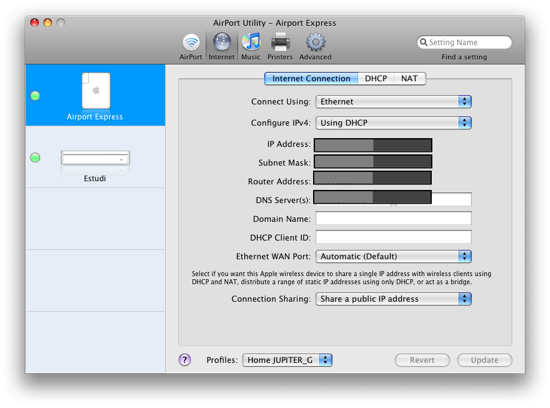Open the Connect Using dropdown

pyautogui.click(x=394, y=102)
